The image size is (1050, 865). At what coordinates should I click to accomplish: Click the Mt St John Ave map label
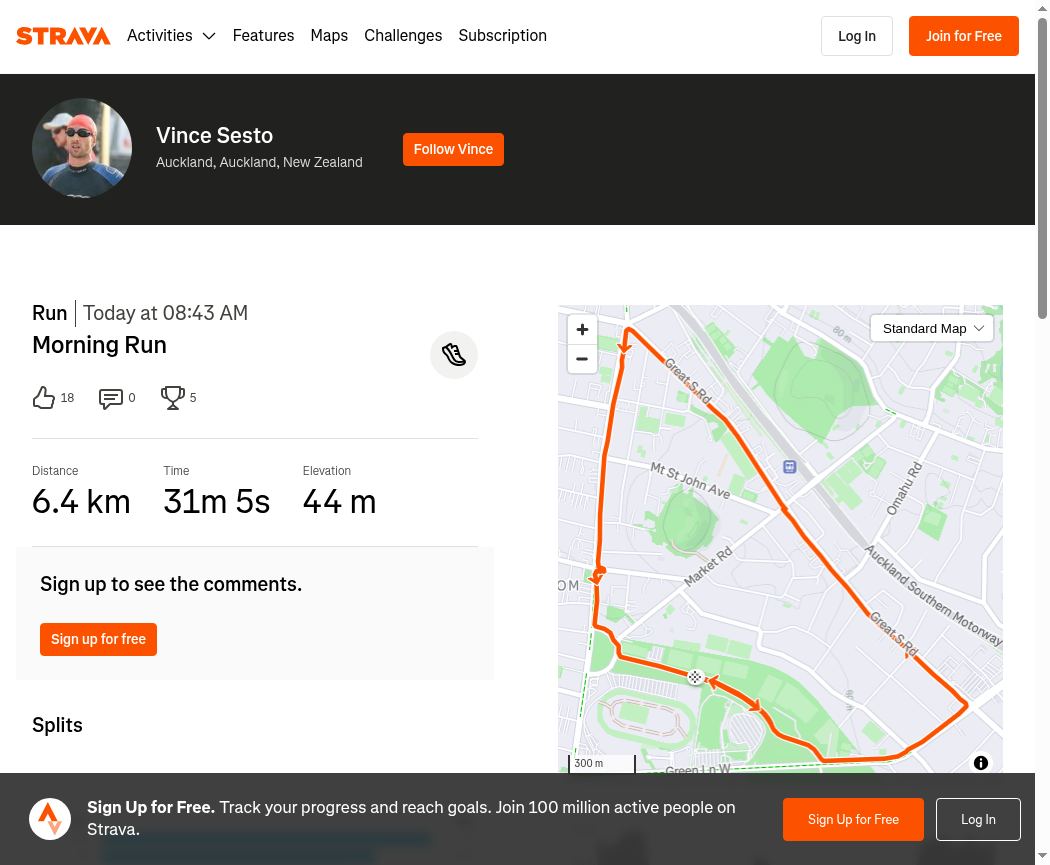(x=690, y=480)
